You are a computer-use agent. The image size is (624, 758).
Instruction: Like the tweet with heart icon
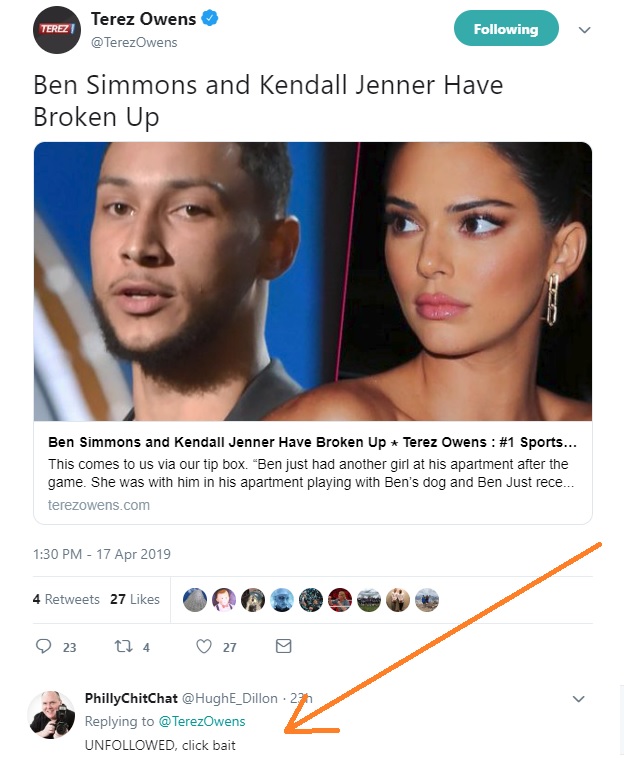click(204, 647)
